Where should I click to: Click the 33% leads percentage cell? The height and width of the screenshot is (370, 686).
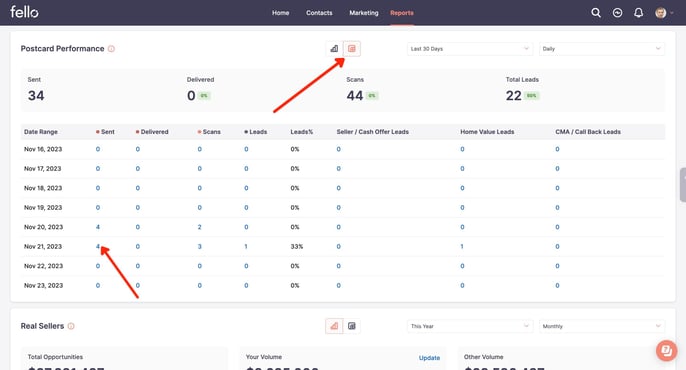[x=297, y=246]
